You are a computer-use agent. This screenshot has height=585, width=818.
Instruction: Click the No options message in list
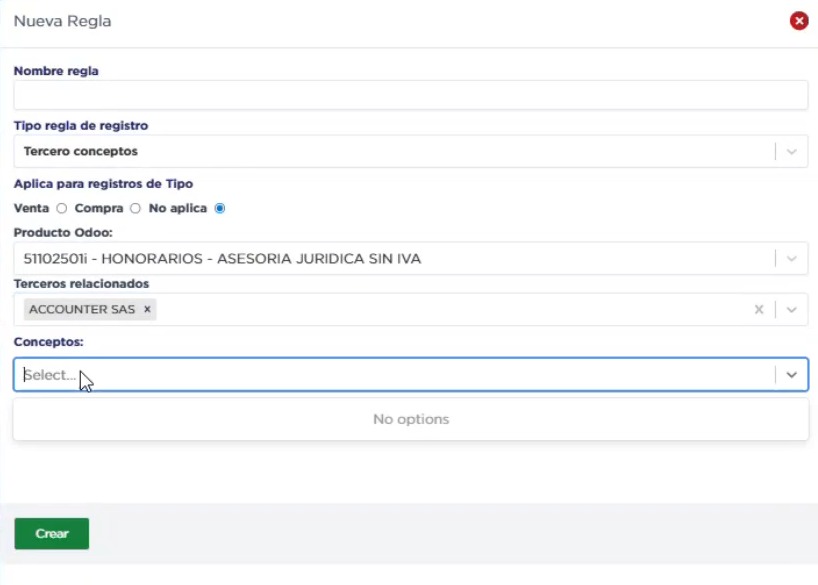[410, 419]
